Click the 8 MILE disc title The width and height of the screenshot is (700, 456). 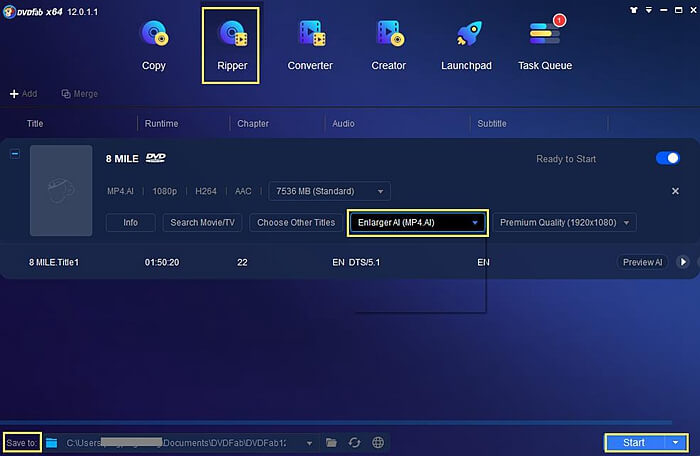click(122, 159)
